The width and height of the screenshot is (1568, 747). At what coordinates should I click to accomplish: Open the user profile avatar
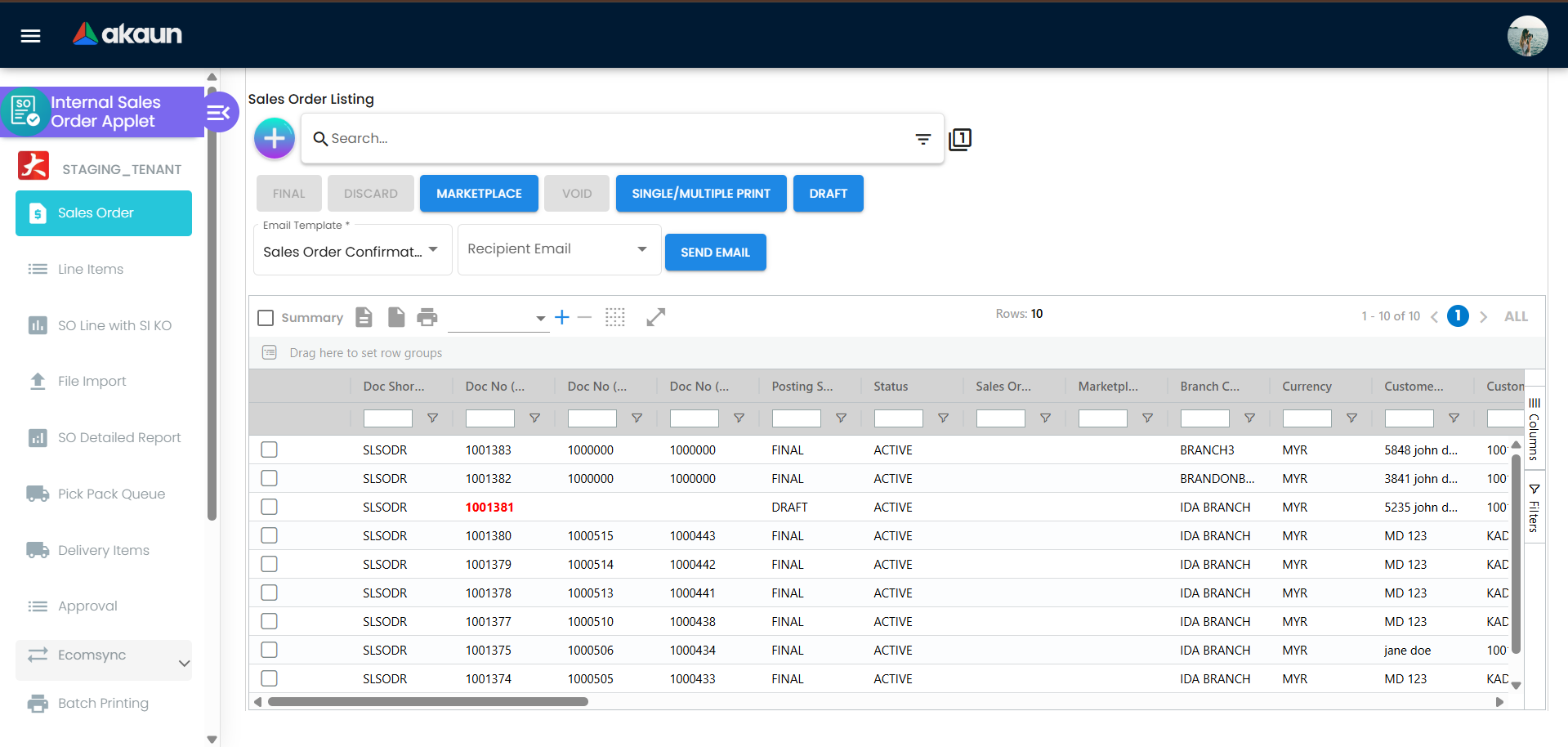[1526, 36]
